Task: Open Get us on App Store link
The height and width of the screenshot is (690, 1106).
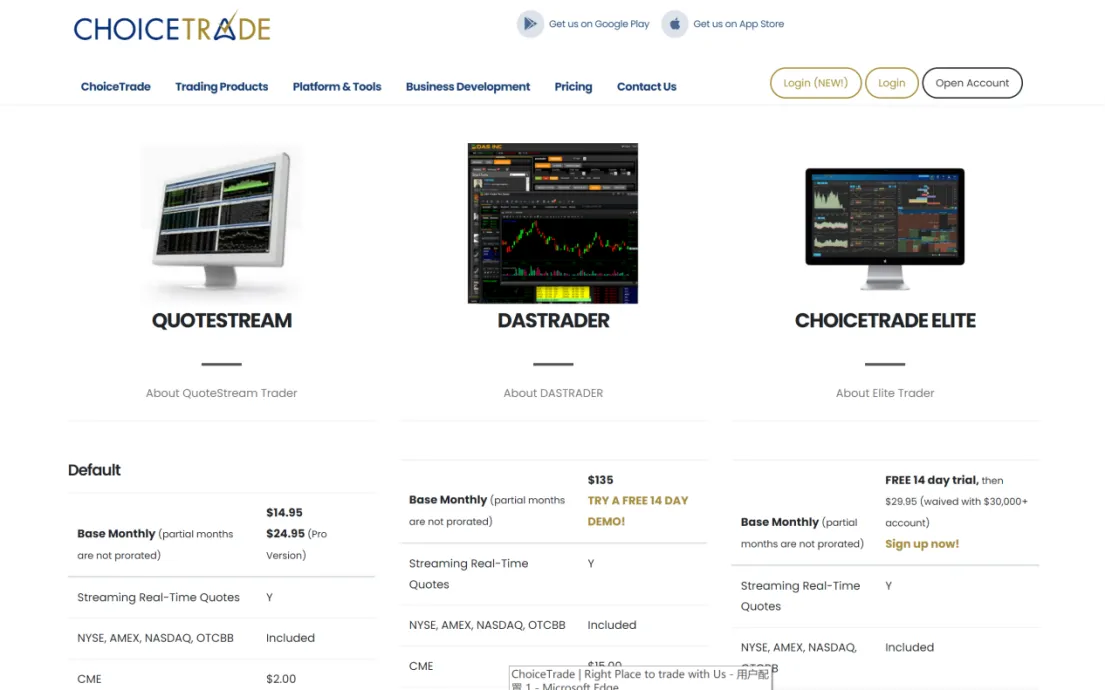Action: pos(739,24)
